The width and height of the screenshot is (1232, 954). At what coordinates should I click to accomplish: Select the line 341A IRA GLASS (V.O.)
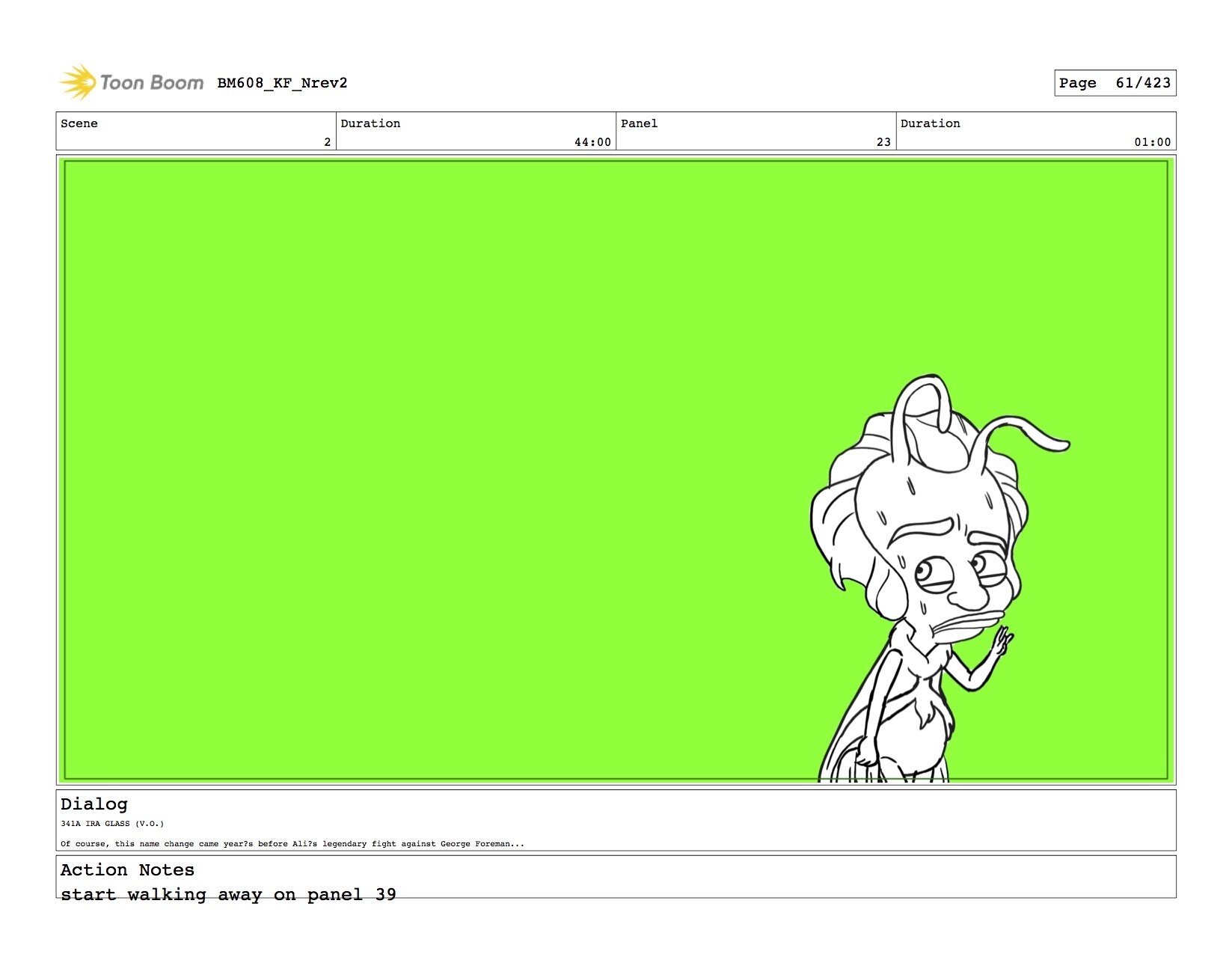[x=112, y=824]
